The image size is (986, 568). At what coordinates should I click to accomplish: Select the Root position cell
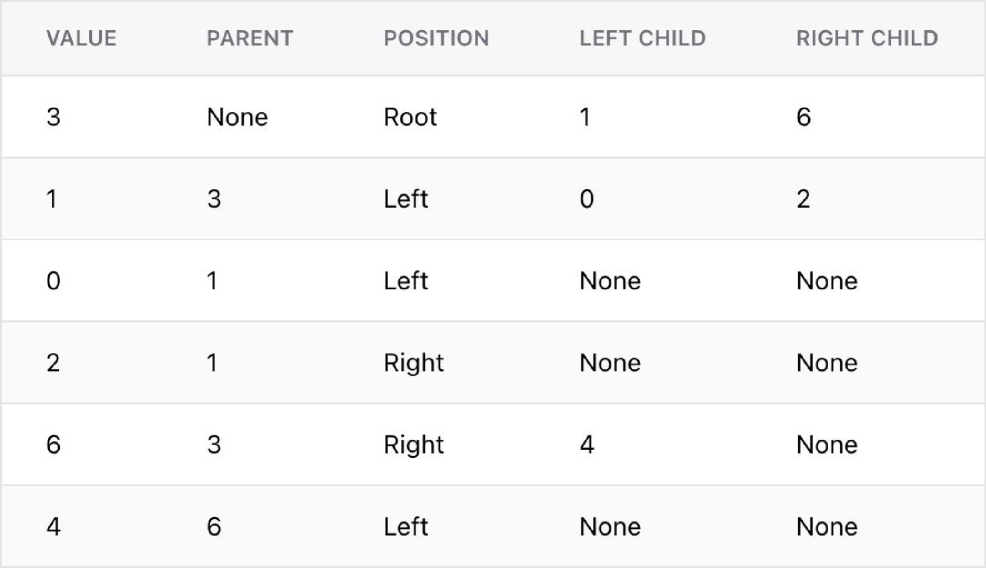point(410,117)
